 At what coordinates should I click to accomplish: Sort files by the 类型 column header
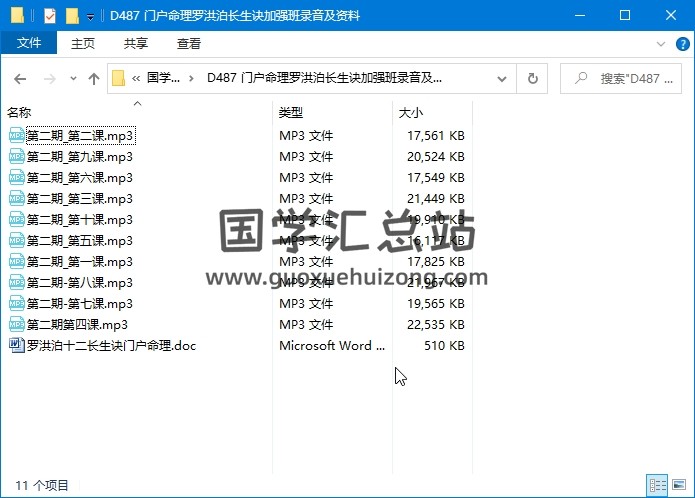[x=291, y=113]
